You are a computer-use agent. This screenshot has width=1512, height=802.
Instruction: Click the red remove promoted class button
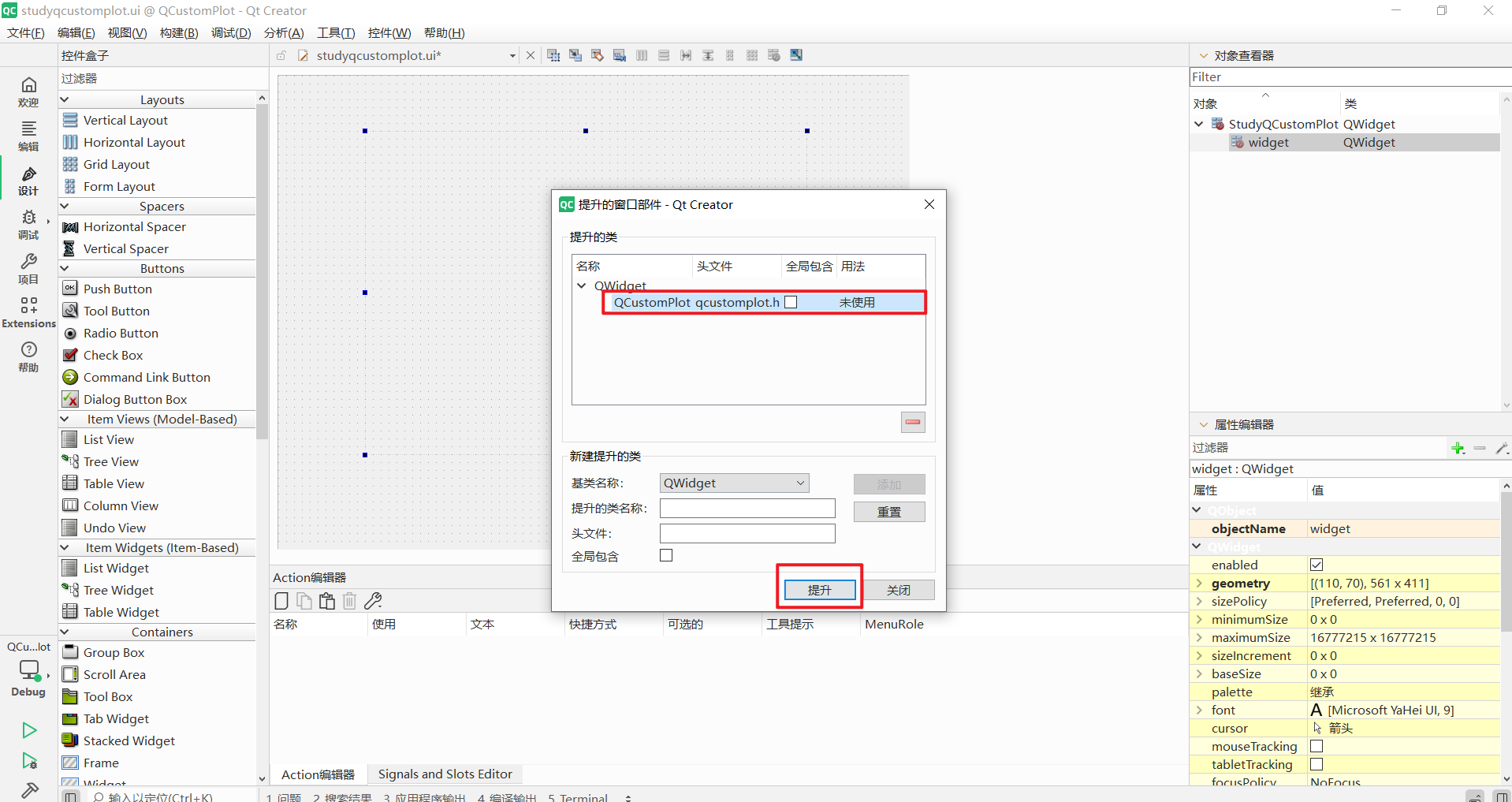coord(913,422)
